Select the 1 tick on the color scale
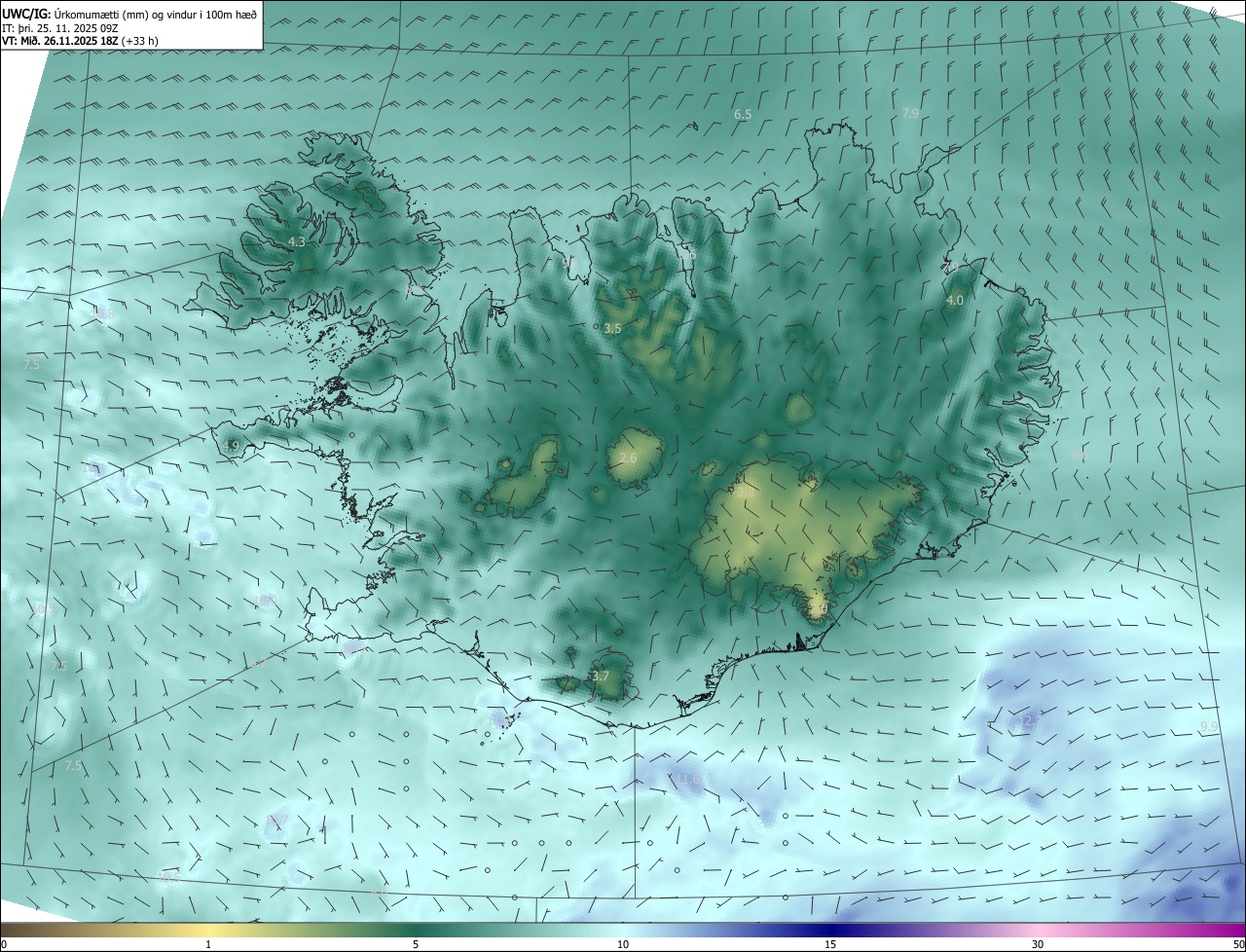Viewport: 1246px width, 952px height. point(208,944)
